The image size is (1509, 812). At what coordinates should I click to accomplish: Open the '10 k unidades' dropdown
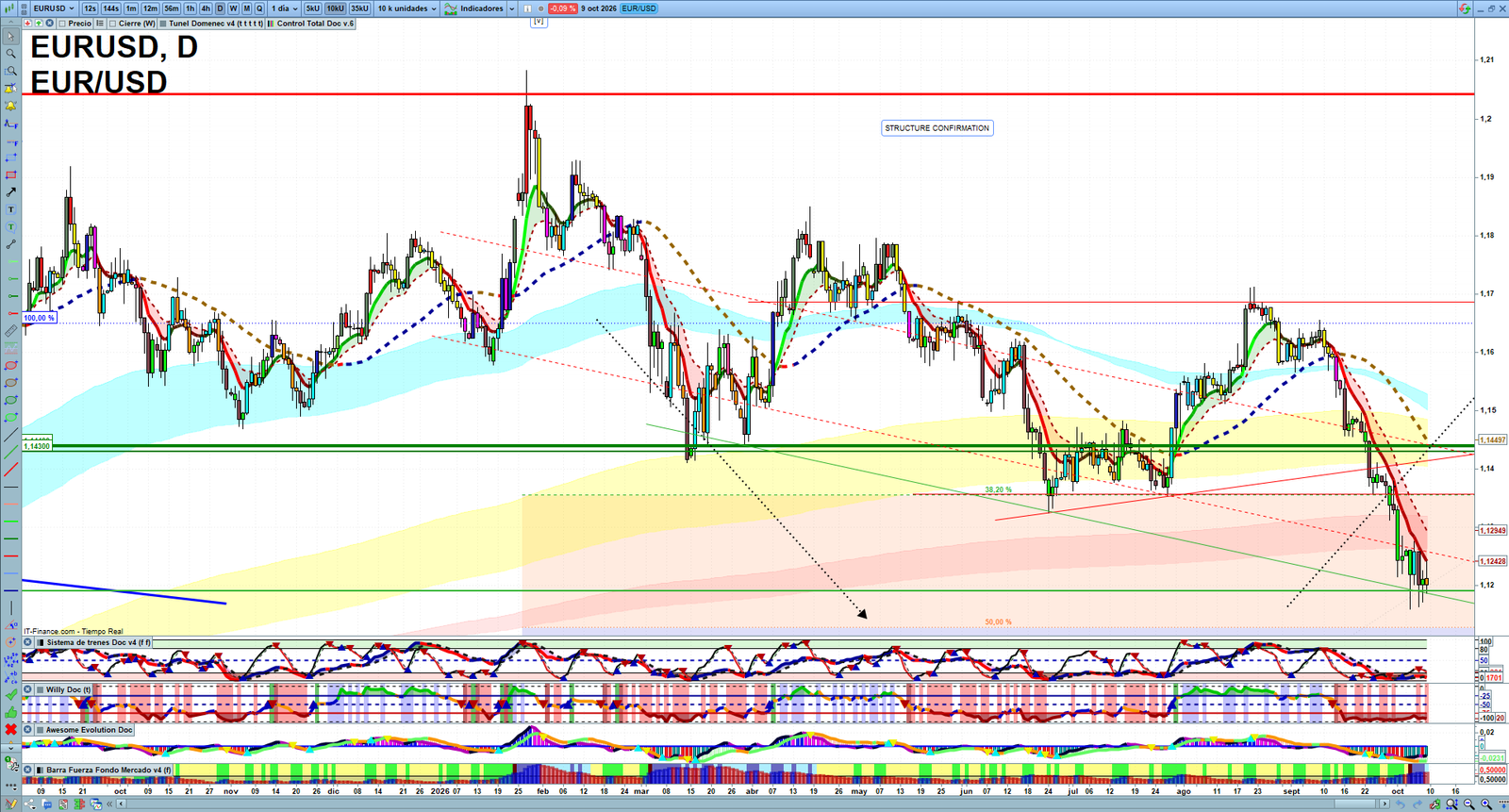coord(407,8)
